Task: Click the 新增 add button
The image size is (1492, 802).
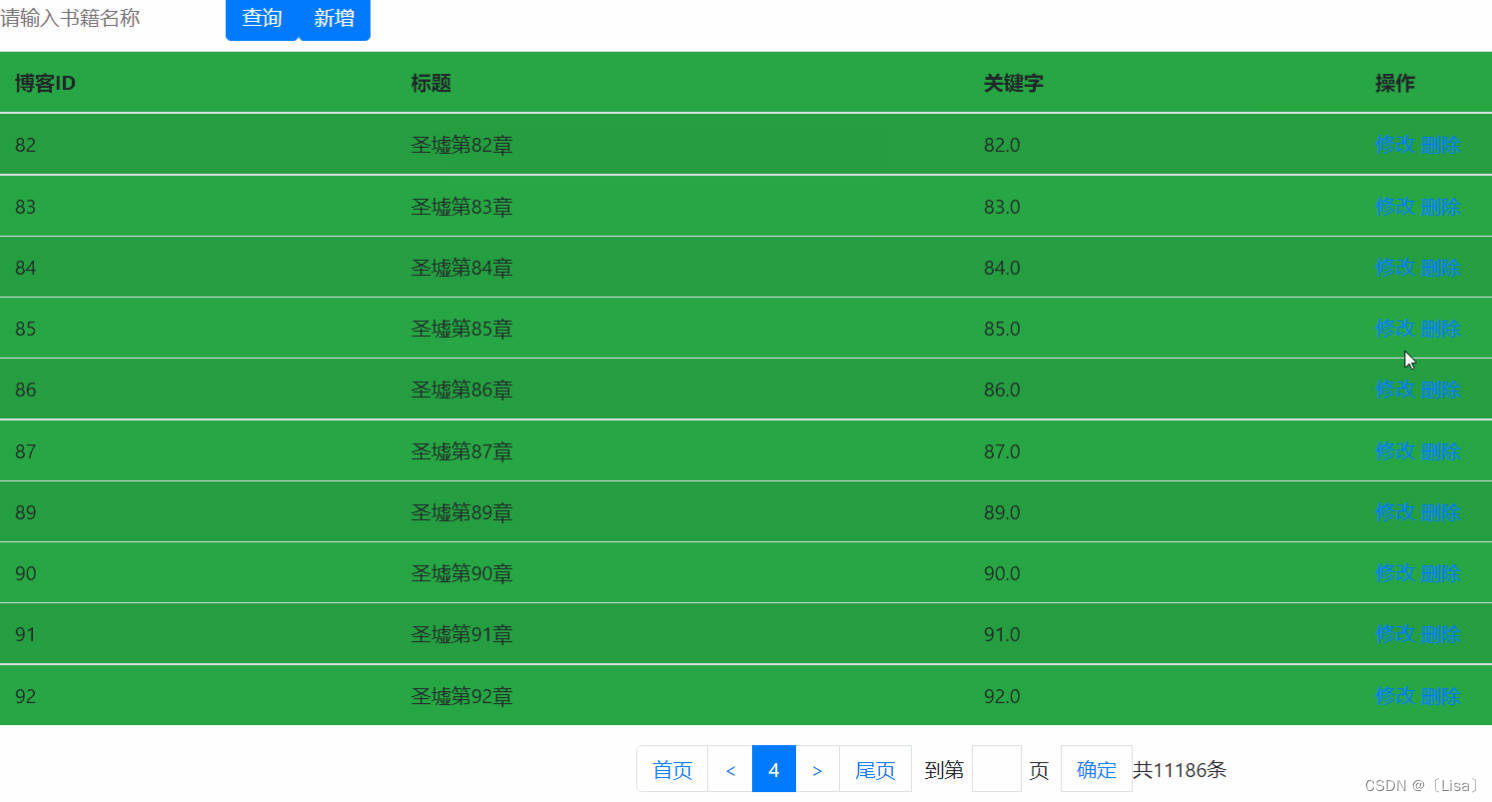Action: pos(334,19)
